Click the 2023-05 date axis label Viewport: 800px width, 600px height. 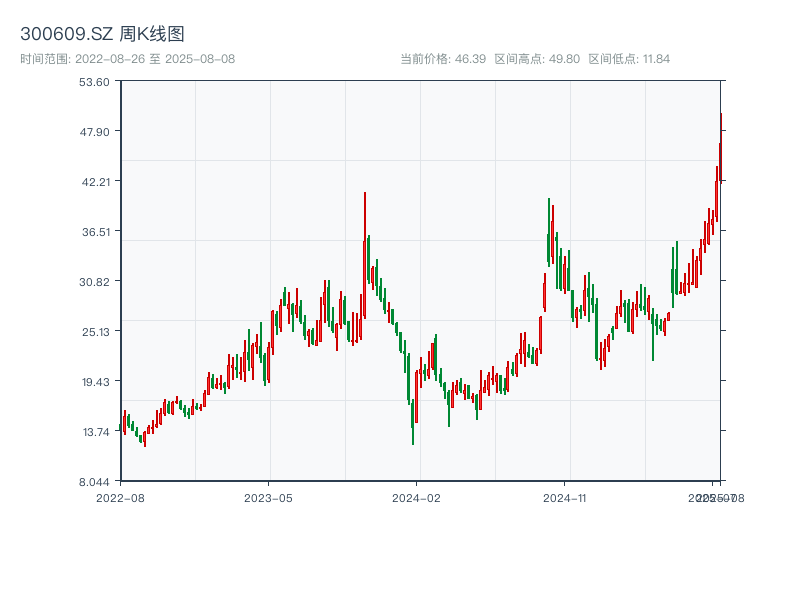269,497
